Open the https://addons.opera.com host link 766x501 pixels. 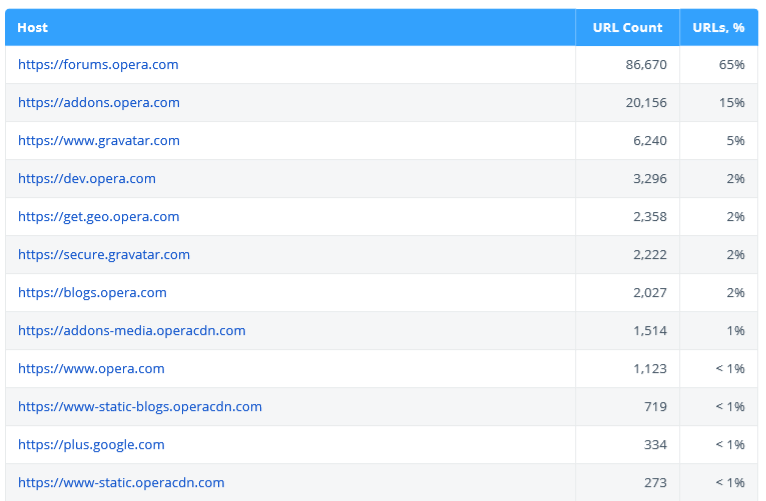pyautogui.click(x=99, y=103)
